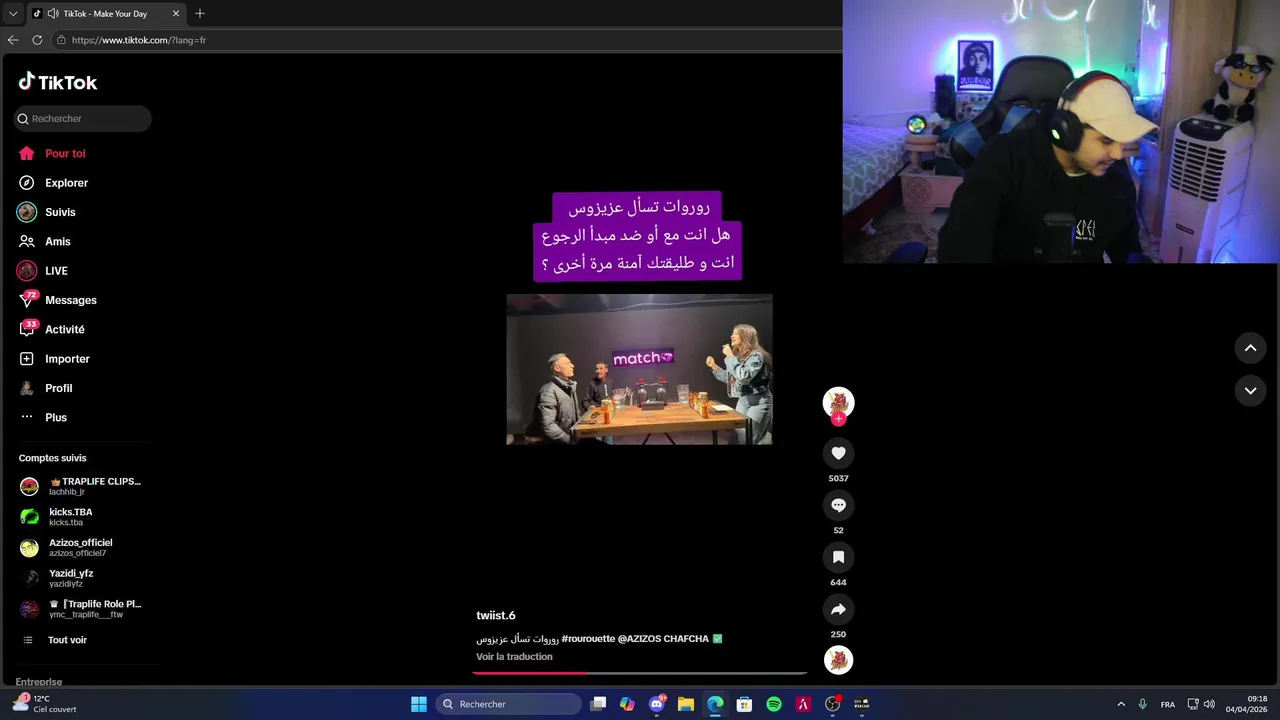Screen dimensions: 1280x720
Task: Open the TRAPLIFE CLIPS followed account
Action: coord(82,486)
